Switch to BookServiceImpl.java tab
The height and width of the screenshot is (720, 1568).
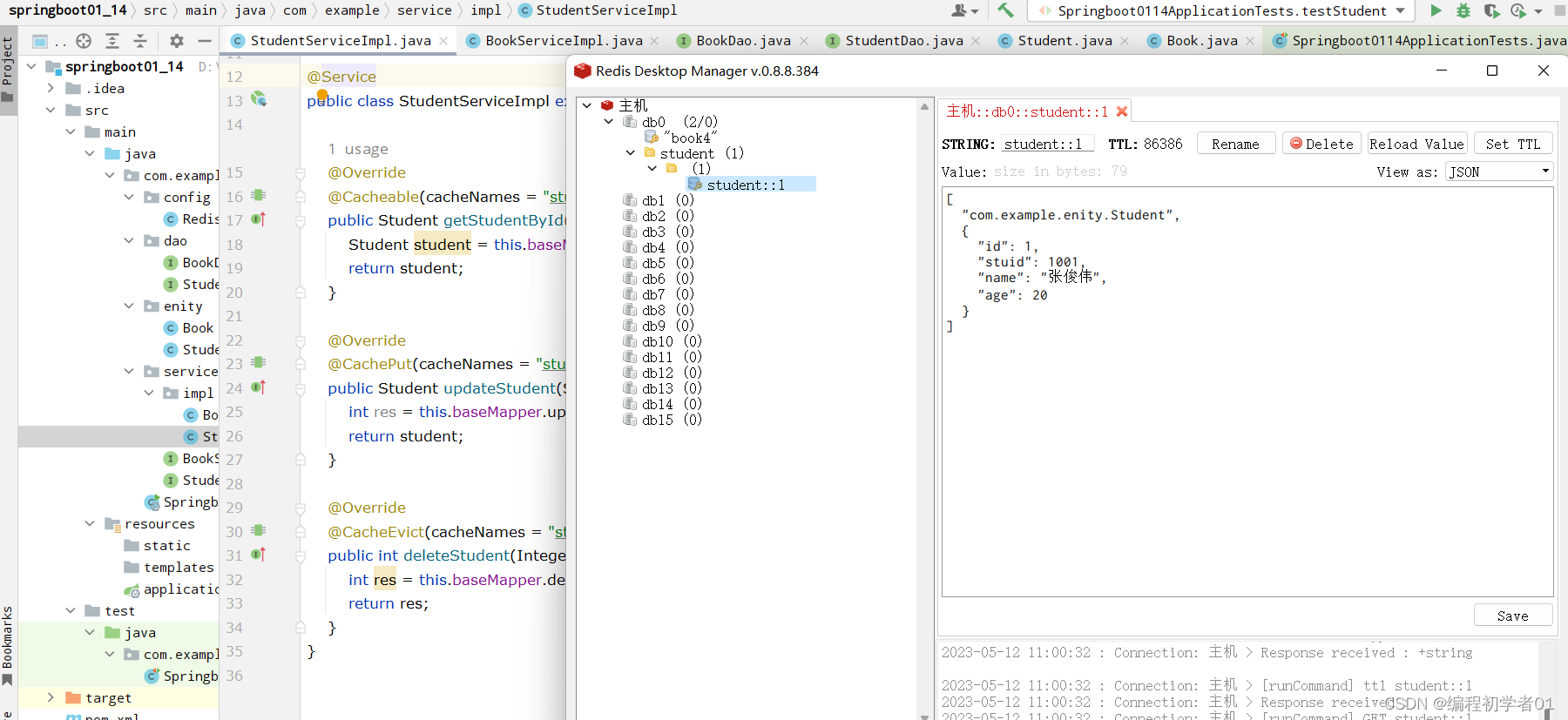click(x=564, y=41)
